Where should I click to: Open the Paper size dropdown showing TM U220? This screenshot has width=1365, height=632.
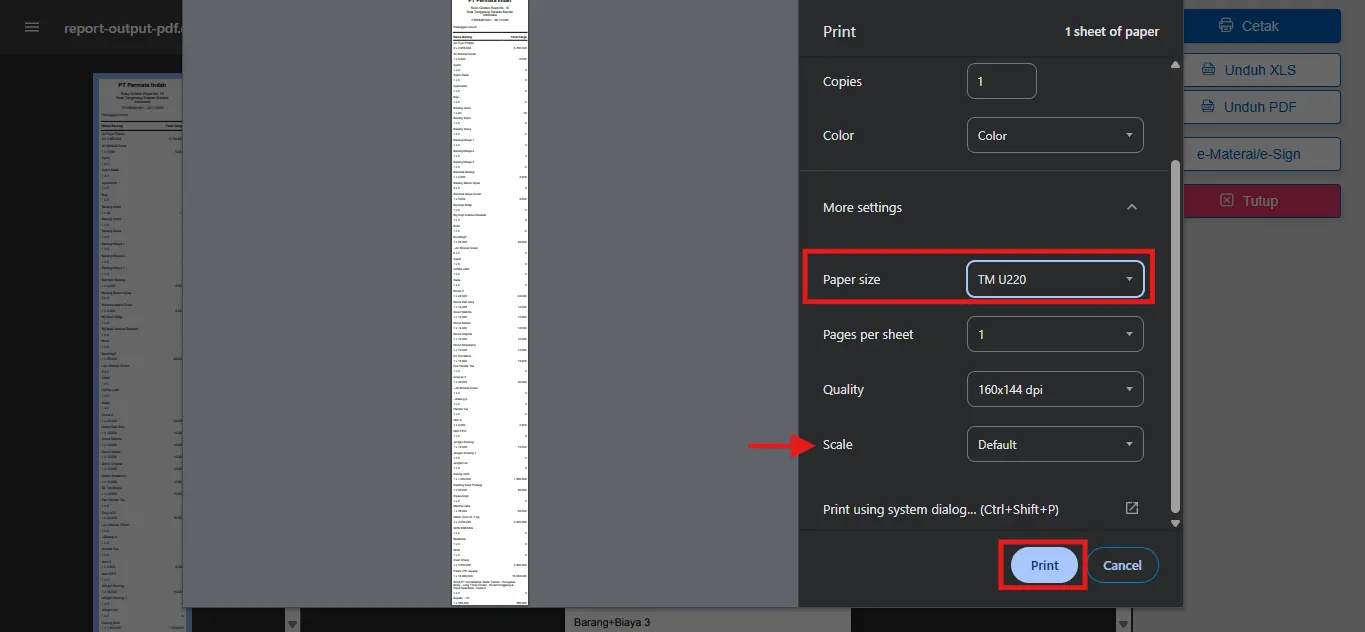click(x=1055, y=279)
